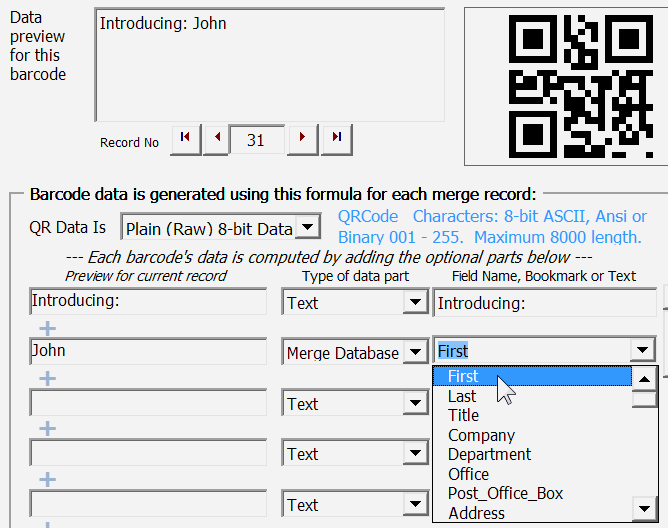Image resolution: width=668 pixels, height=528 pixels.
Task: Select Title from the field list
Action: pos(463,415)
